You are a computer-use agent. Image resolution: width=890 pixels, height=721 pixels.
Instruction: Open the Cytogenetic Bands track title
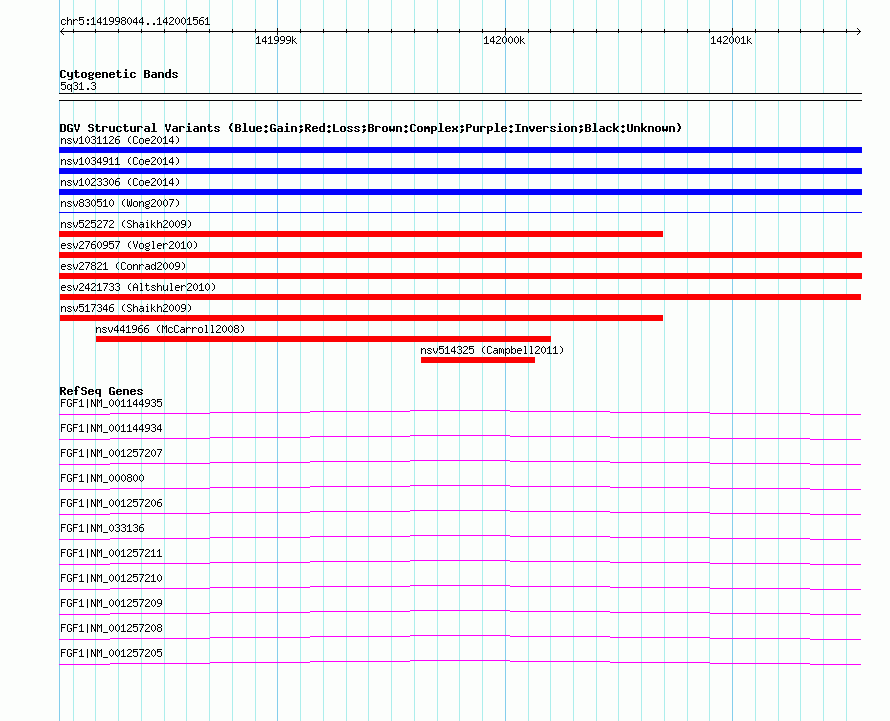click(119, 74)
